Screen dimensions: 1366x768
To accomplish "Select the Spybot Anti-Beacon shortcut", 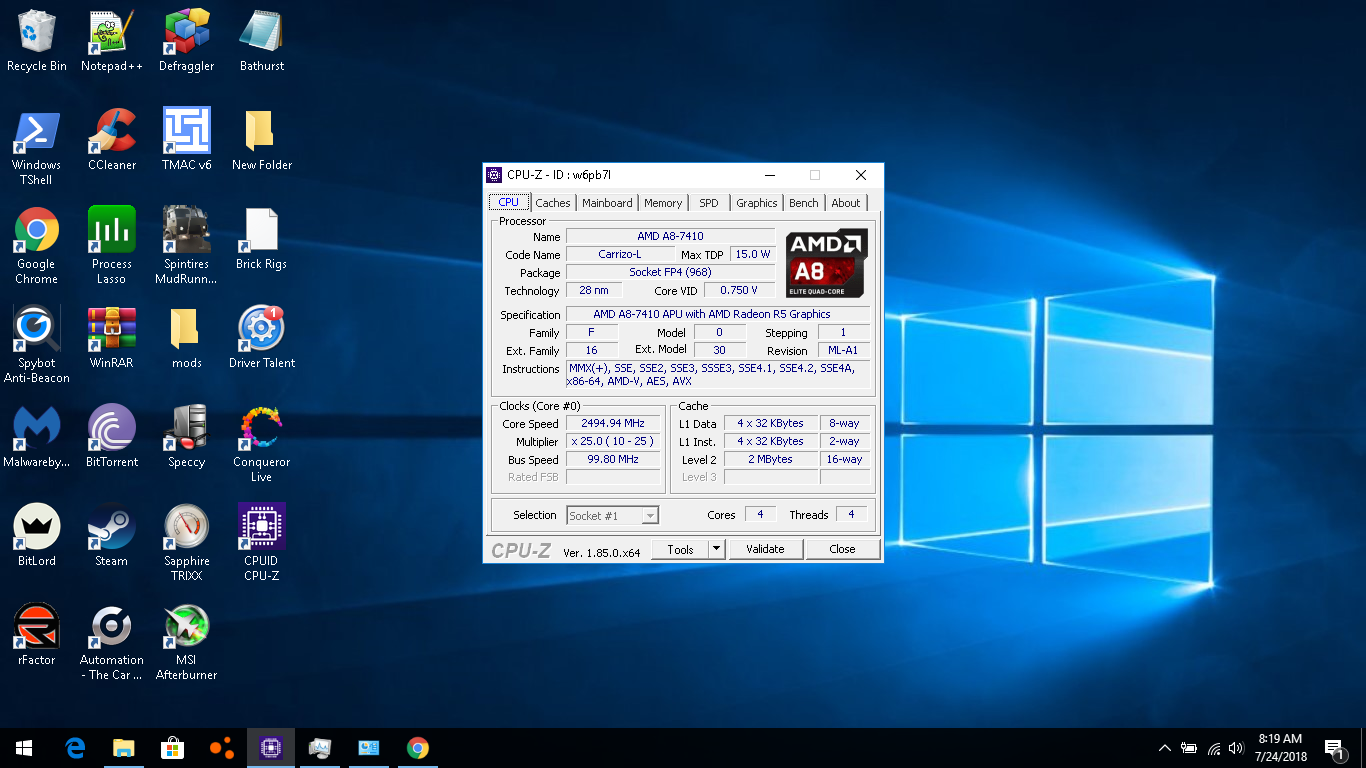I will 37,345.
